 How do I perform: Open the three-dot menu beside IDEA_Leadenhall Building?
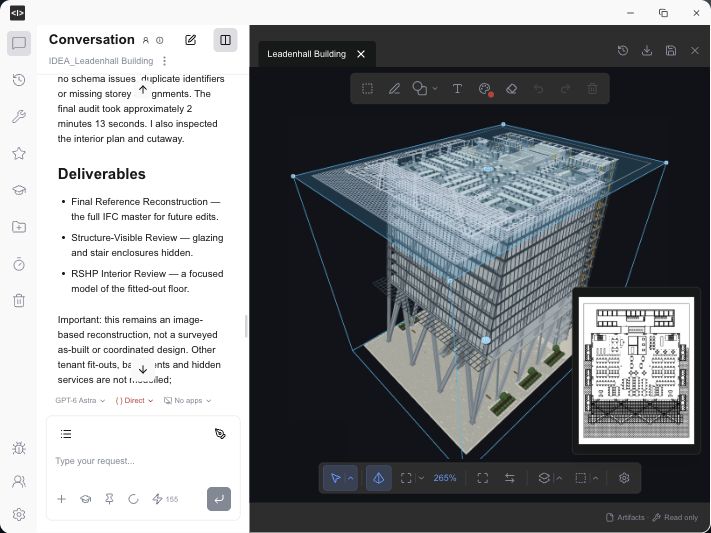coord(165,61)
